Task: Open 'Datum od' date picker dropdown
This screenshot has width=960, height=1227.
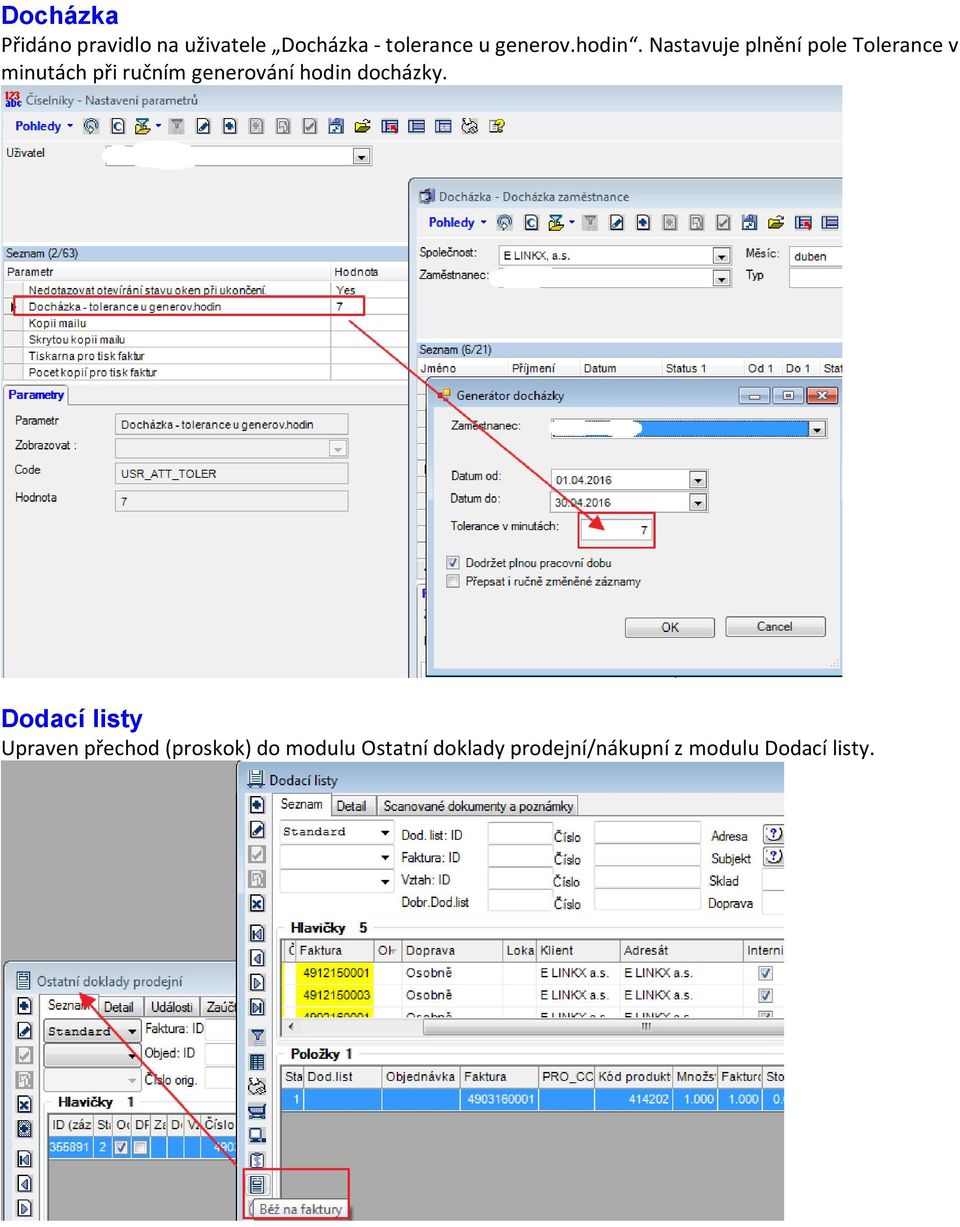Action: pos(698,480)
